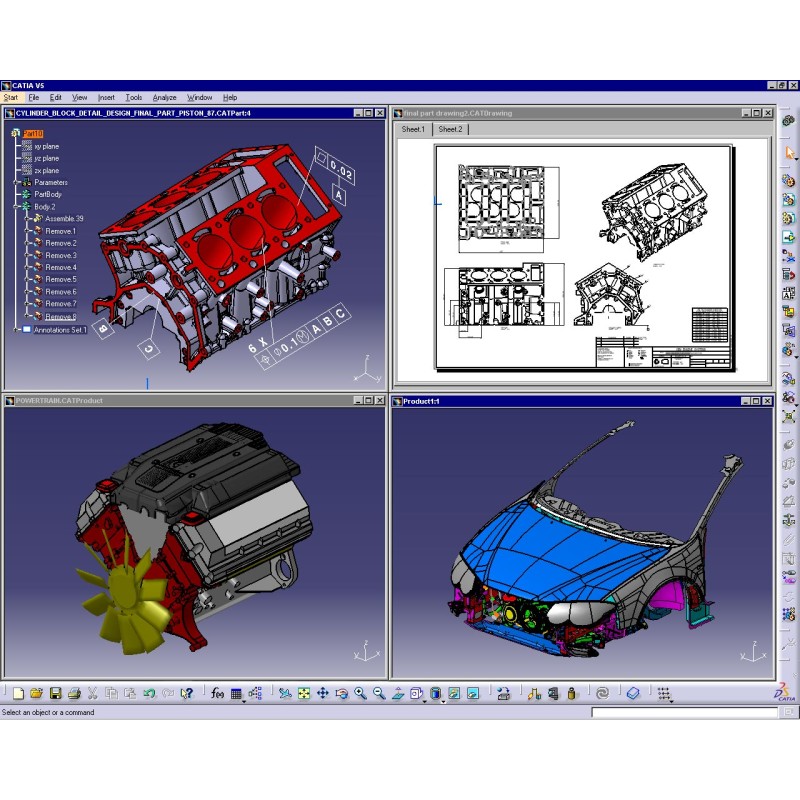Click the Existing Component icon
Screen dimensions: 800x800
(x=788, y=237)
